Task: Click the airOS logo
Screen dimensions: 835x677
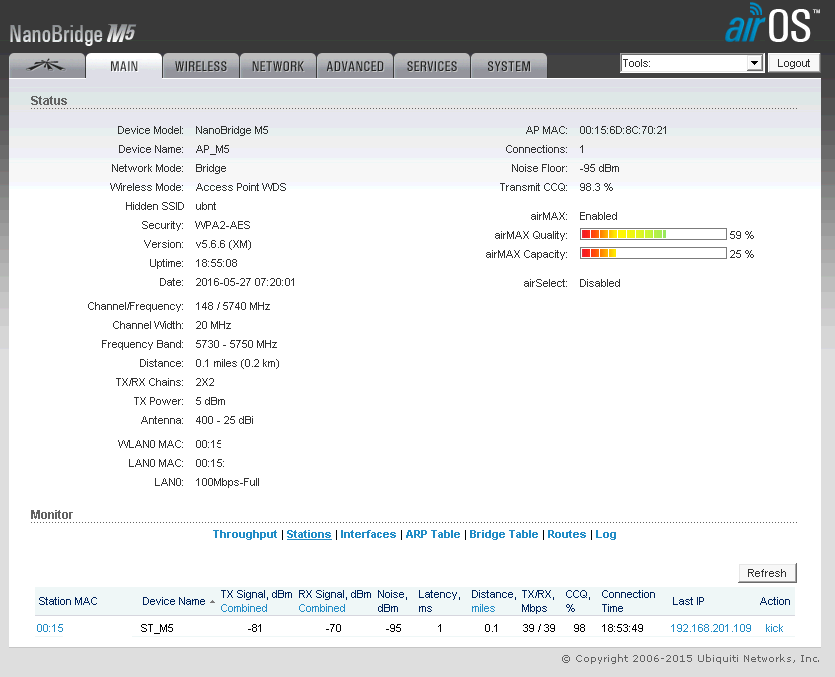Action: click(x=771, y=24)
